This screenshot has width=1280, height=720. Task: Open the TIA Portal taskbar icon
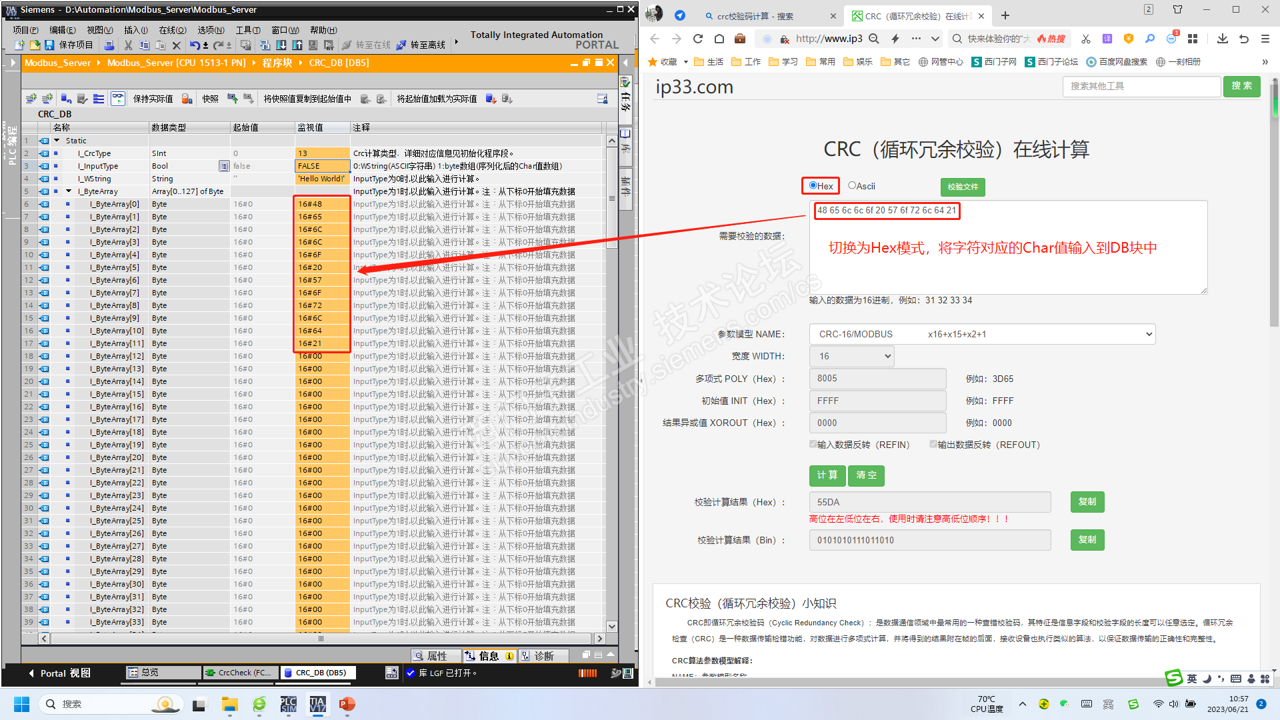pos(318,704)
